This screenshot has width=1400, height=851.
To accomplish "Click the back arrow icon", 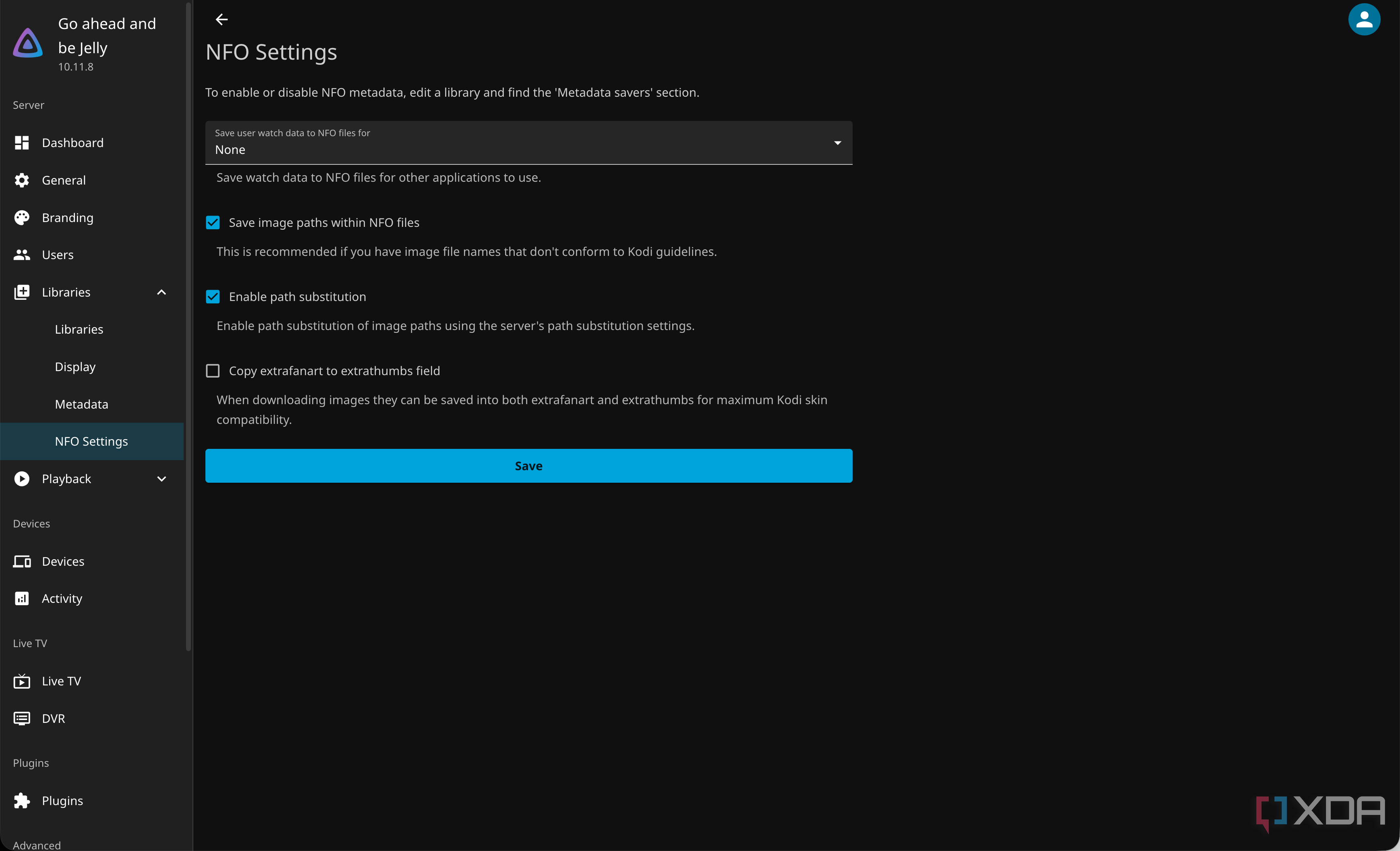I will click(x=222, y=19).
